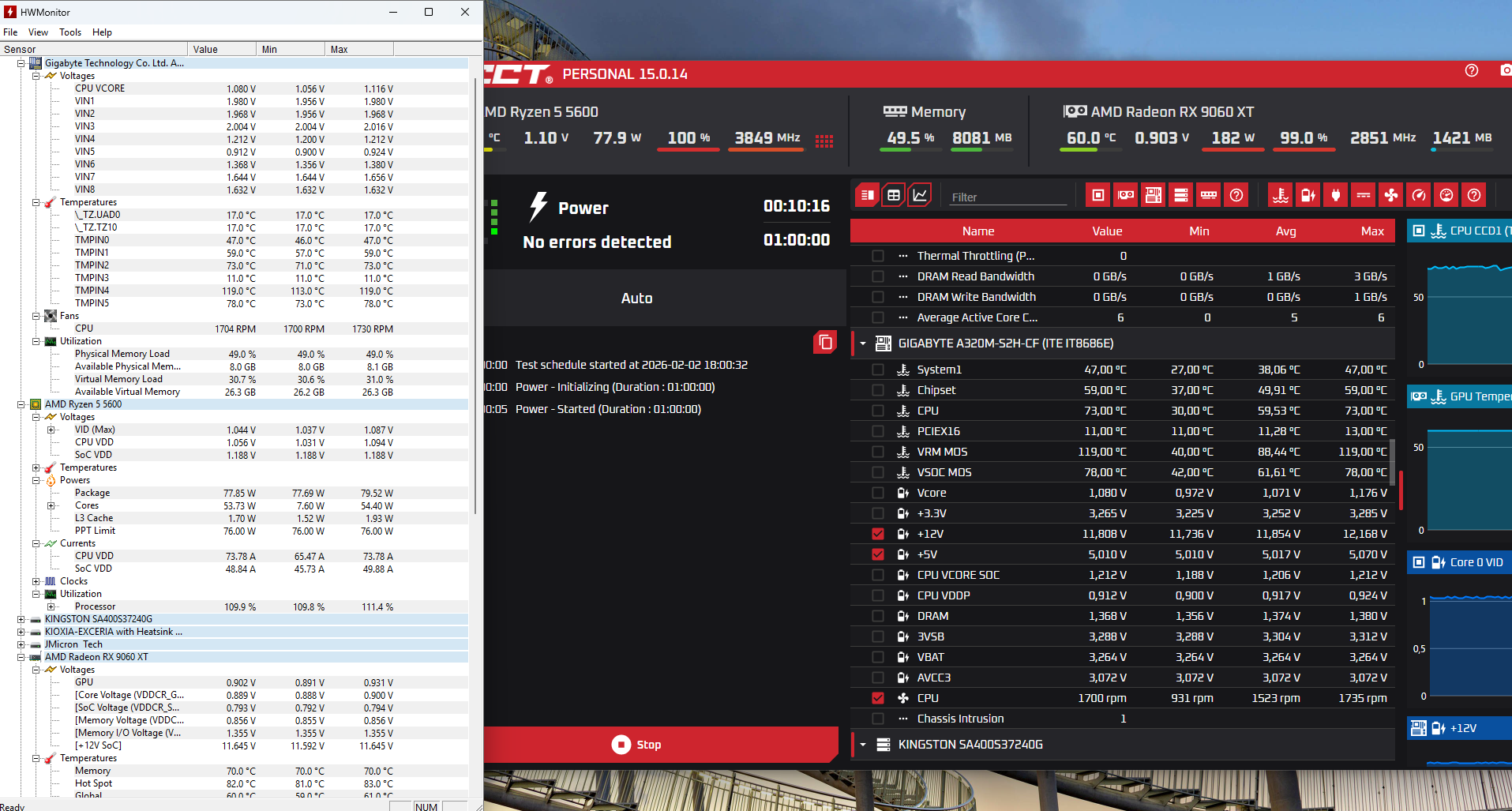Select the TMPIN4 row in HWMonitor

coord(234,291)
